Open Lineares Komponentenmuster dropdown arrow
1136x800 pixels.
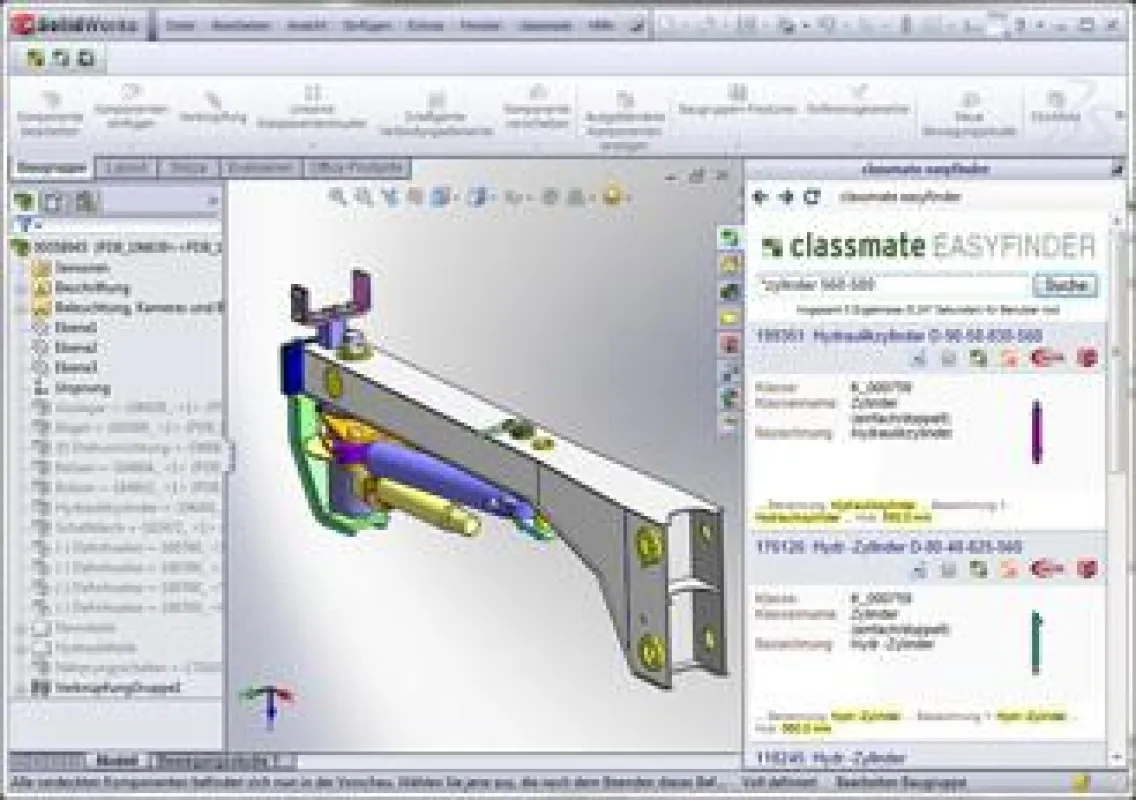point(312,144)
